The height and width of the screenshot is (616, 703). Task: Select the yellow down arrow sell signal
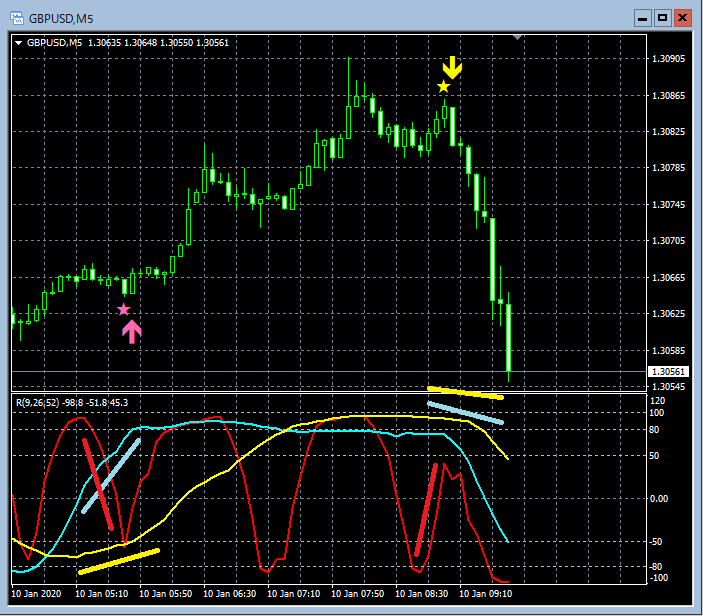tap(452, 67)
